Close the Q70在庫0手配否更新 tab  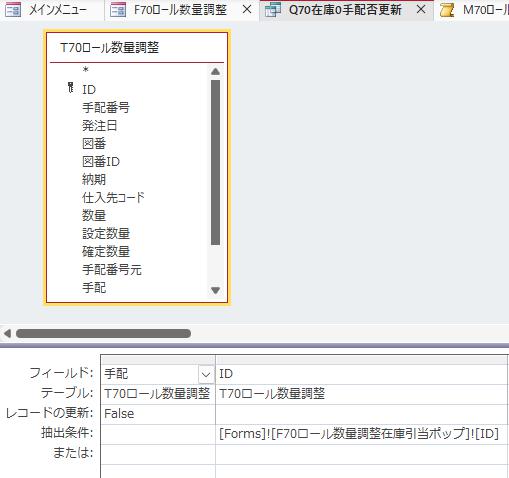(x=421, y=10)
